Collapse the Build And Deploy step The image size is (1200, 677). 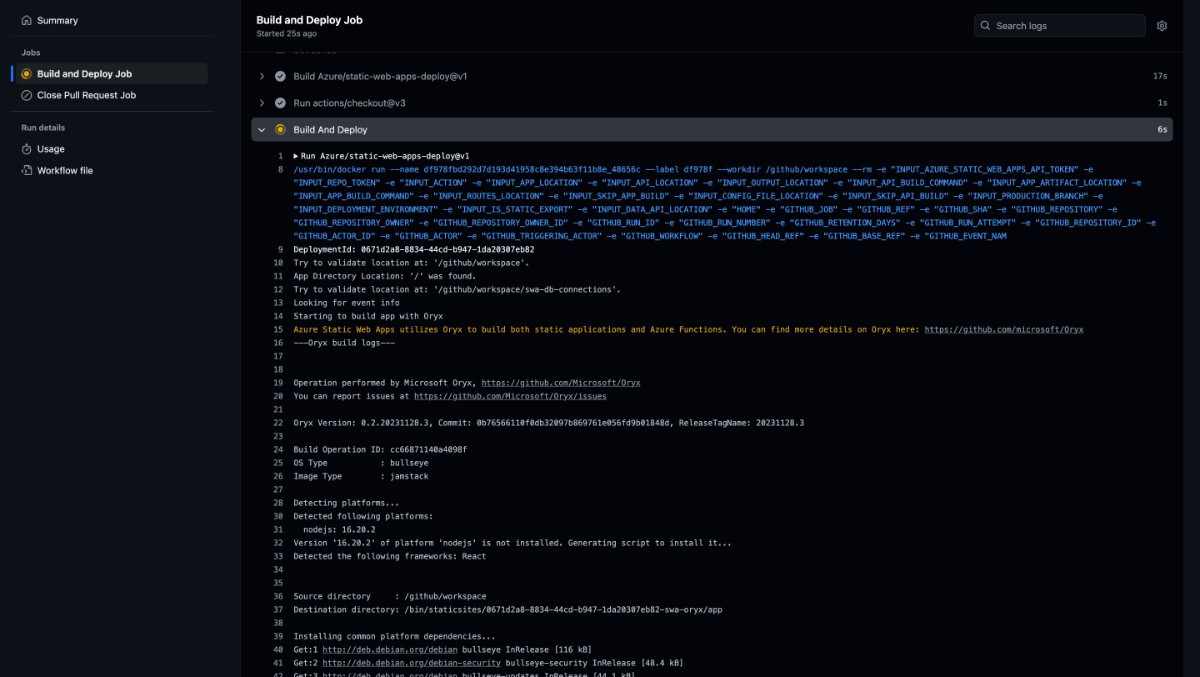coord(262,130)
